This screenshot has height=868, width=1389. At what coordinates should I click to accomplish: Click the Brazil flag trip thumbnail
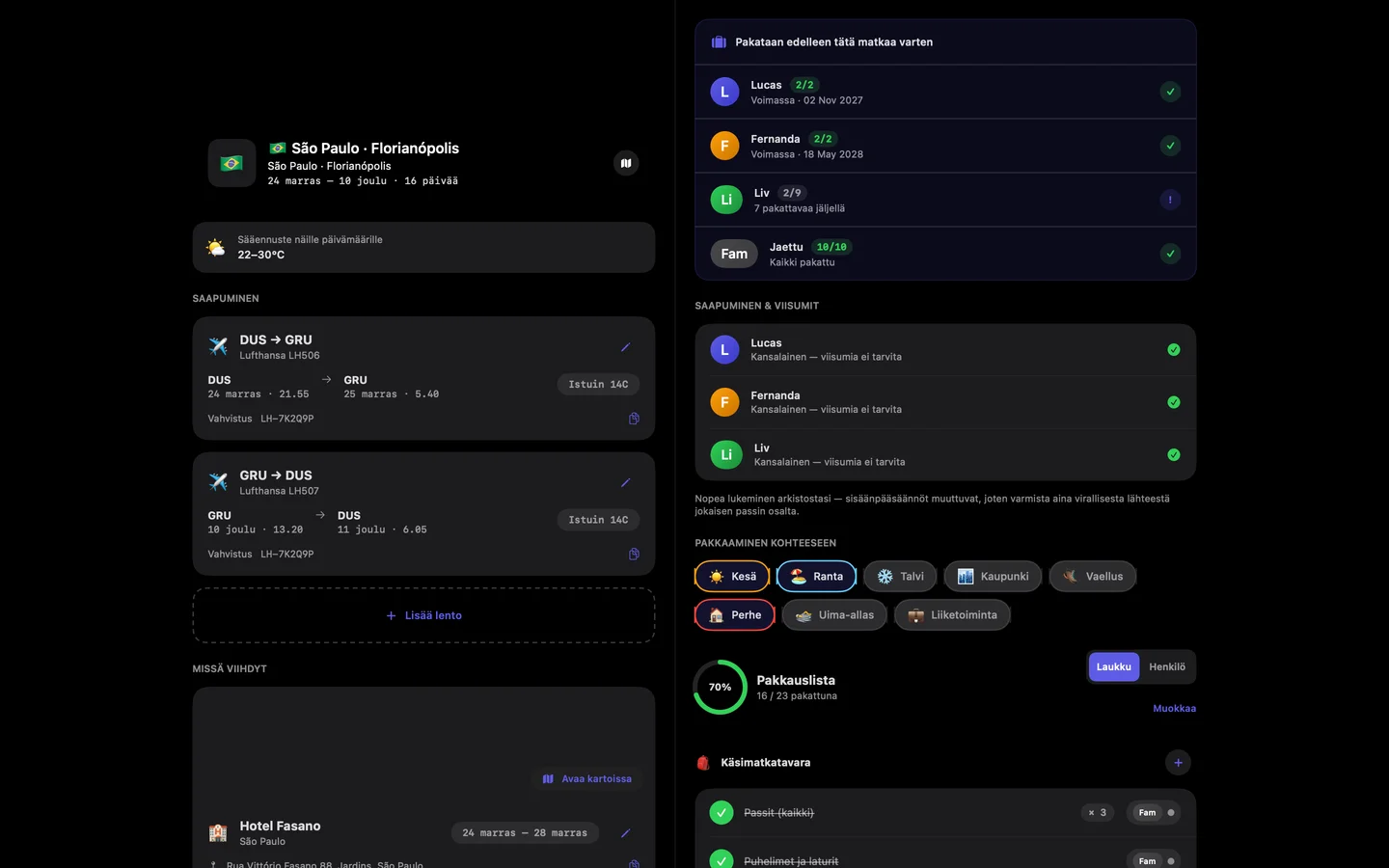coord(231,163)
